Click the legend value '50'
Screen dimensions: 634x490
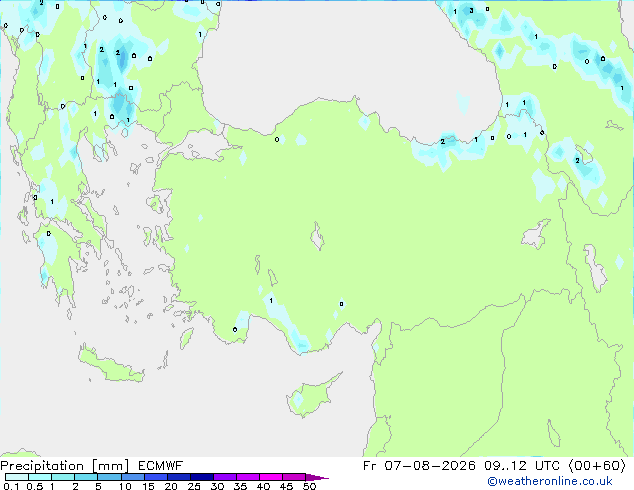309,486
